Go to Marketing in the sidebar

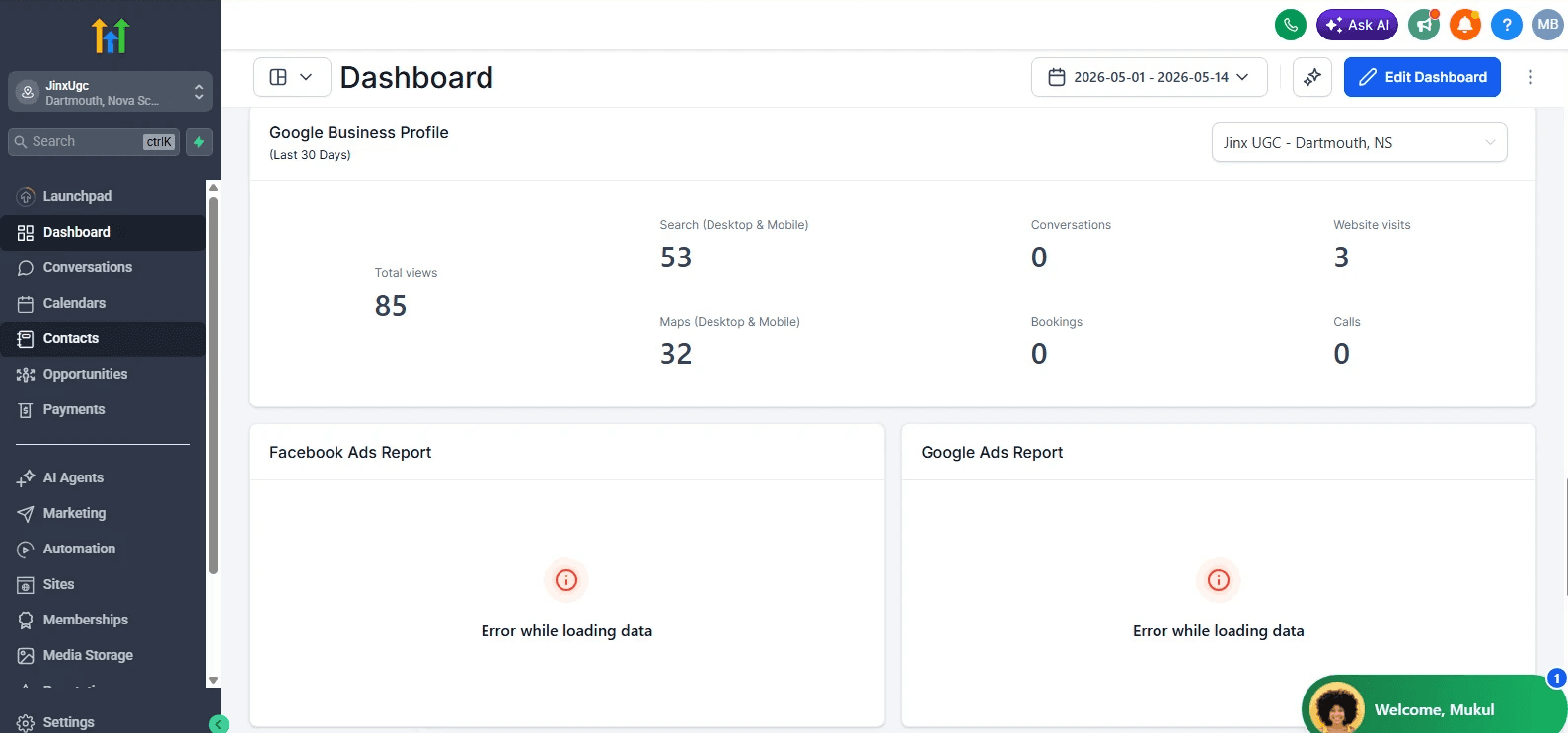[104, 513]
